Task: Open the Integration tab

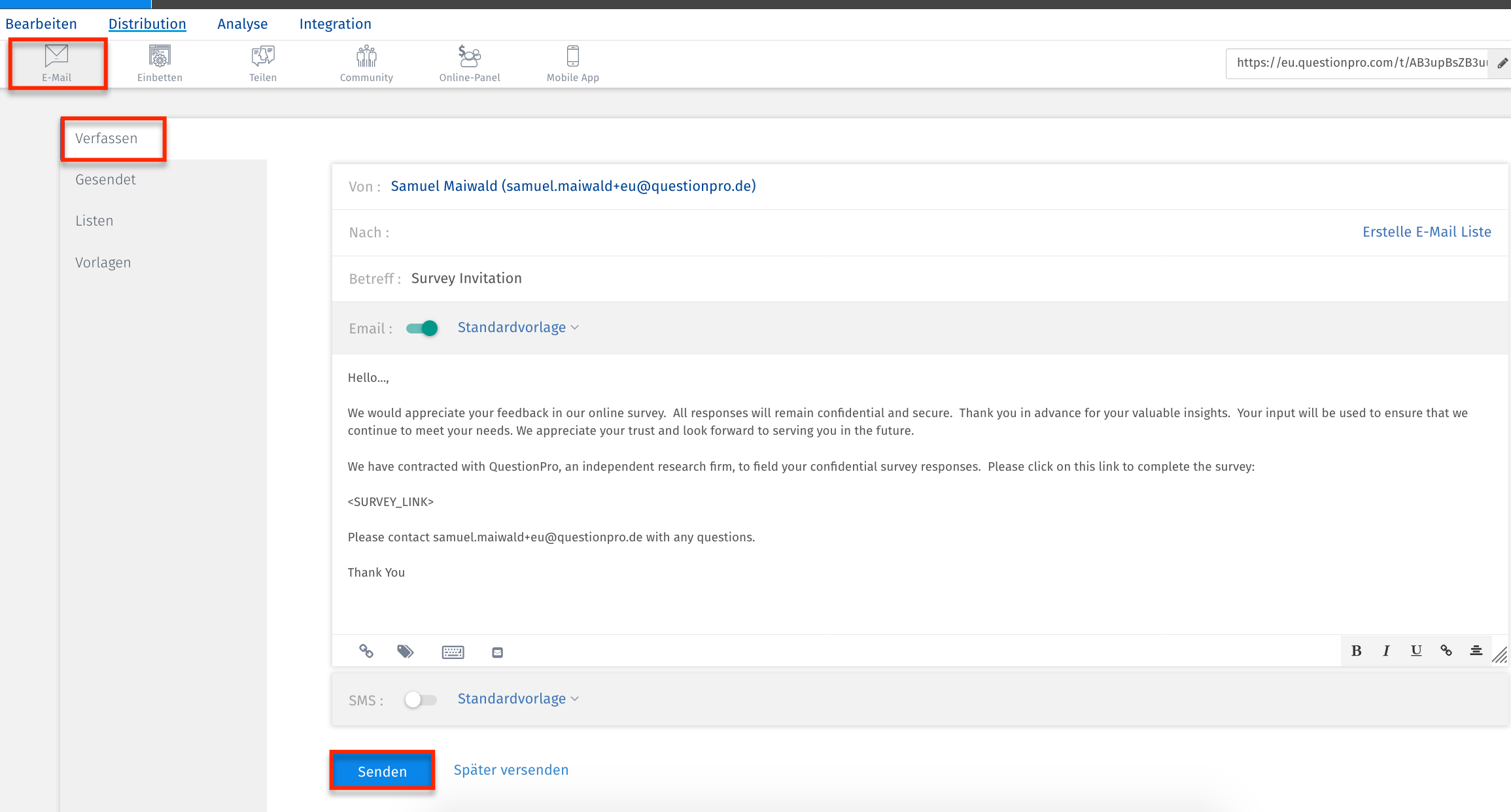Action: pyautogui.click(x=335, y=24)
